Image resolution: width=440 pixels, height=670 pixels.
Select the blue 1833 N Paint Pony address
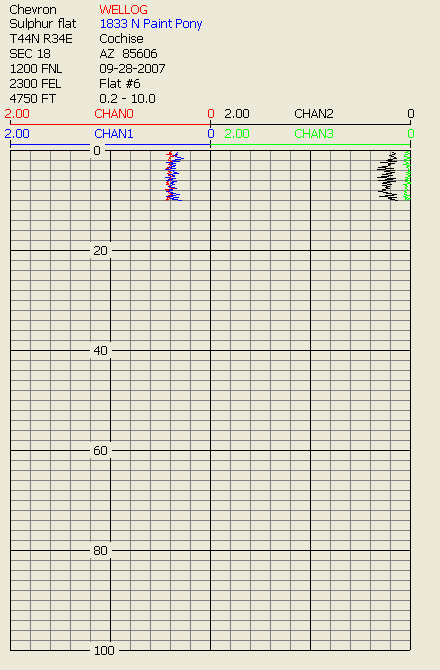tap(151, 24)
